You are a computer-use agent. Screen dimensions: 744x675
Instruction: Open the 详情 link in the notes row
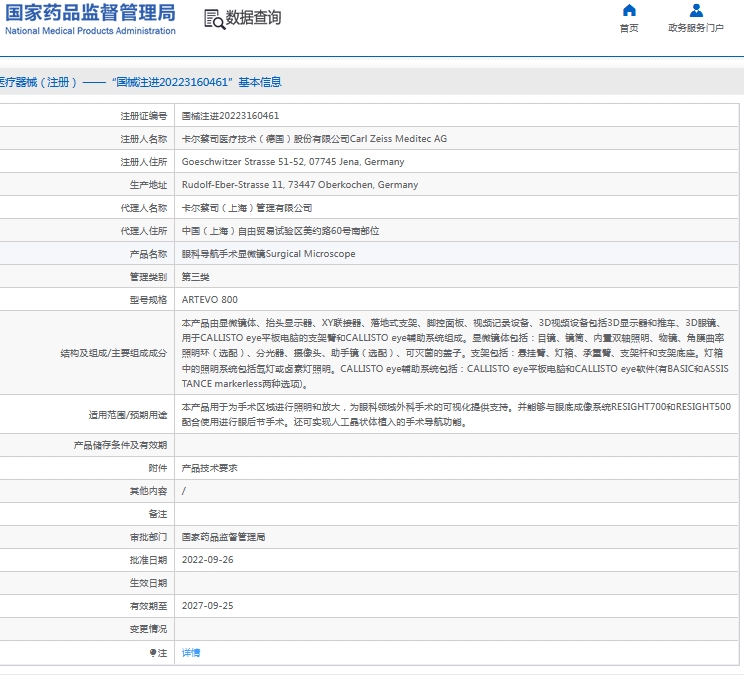(x=191, y=652)
